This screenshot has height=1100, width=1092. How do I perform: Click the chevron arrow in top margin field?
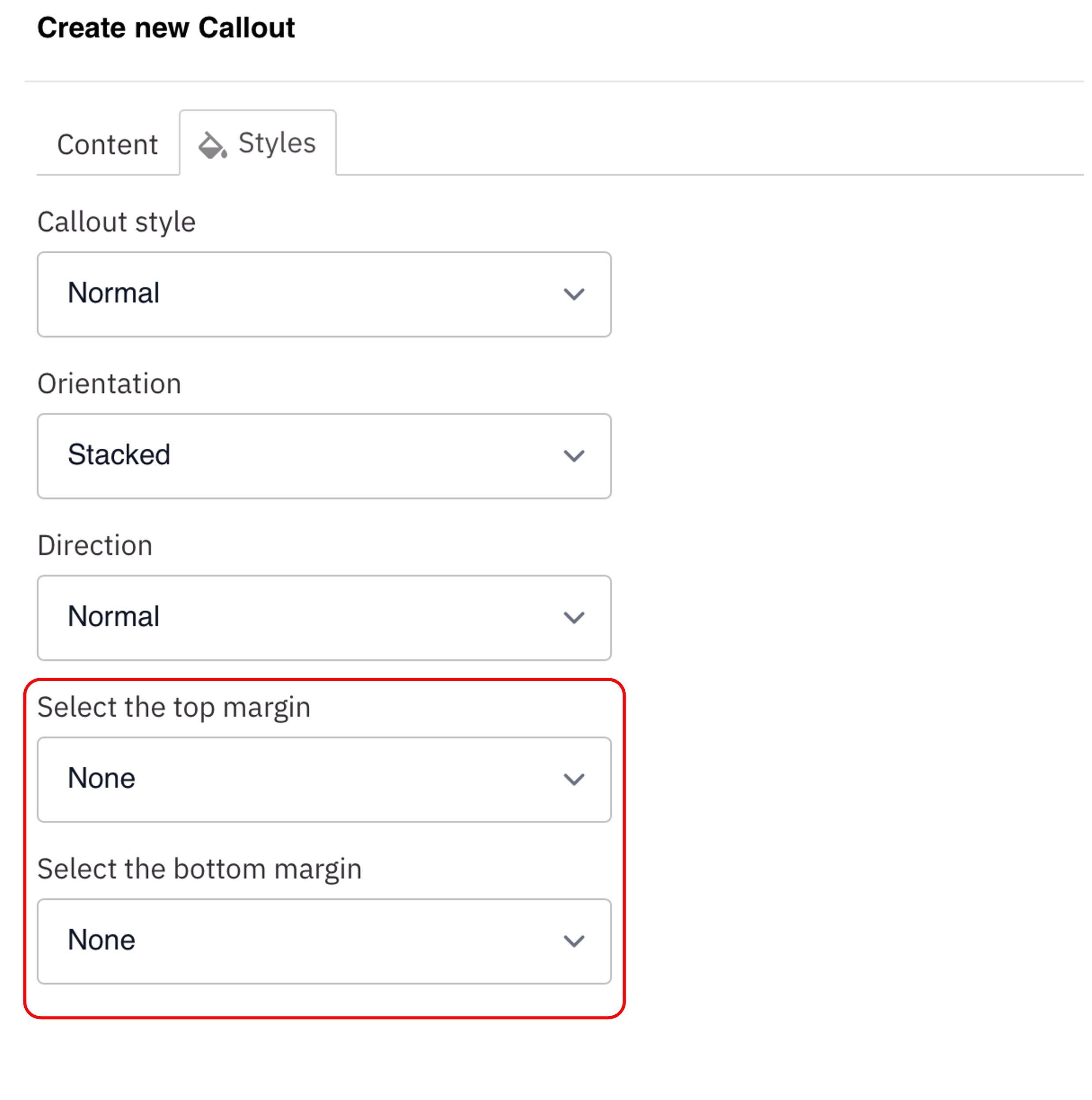coord(574,780)
